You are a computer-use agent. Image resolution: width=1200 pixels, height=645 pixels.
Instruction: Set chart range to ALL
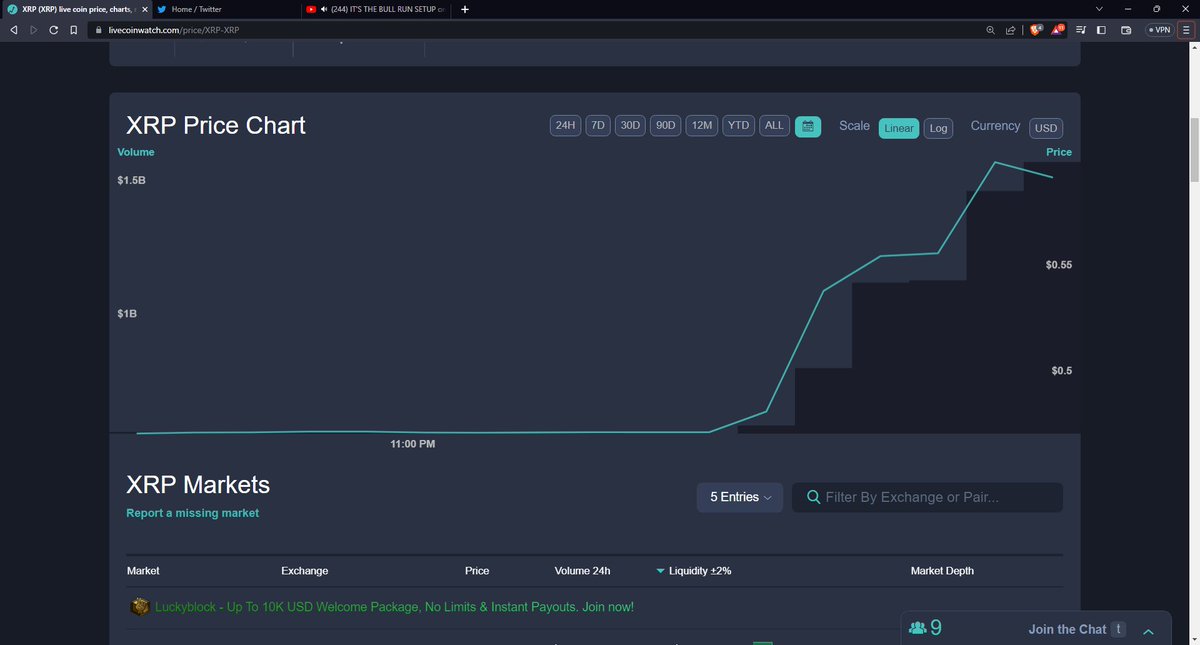tap(774, 126)
